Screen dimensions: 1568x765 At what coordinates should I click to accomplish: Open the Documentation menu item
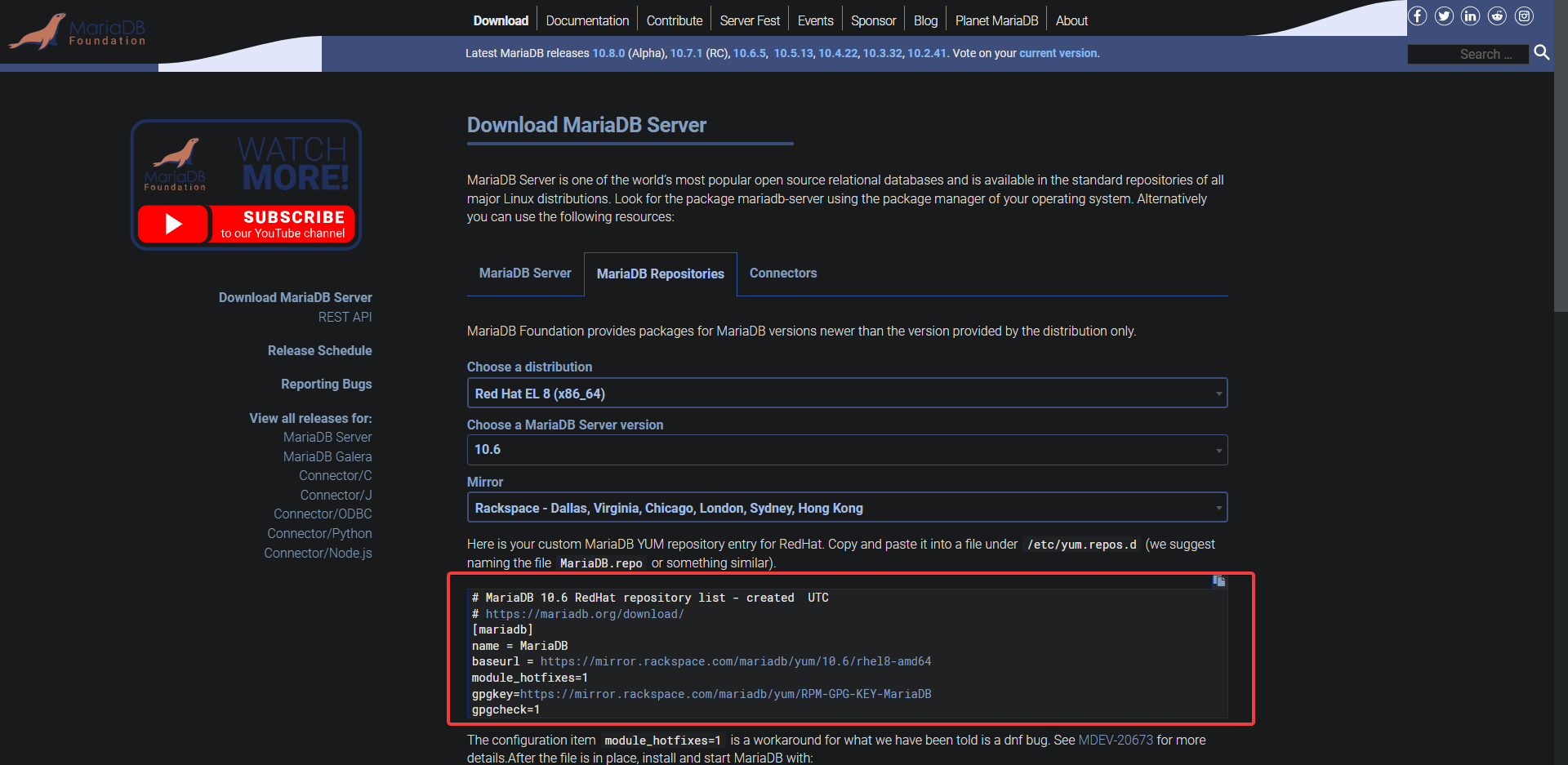(587, 20)
